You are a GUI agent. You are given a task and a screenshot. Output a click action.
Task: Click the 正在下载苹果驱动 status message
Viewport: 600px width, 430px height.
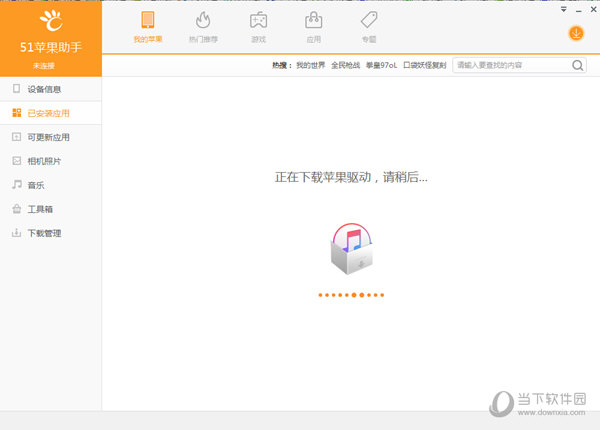(351, 177)
